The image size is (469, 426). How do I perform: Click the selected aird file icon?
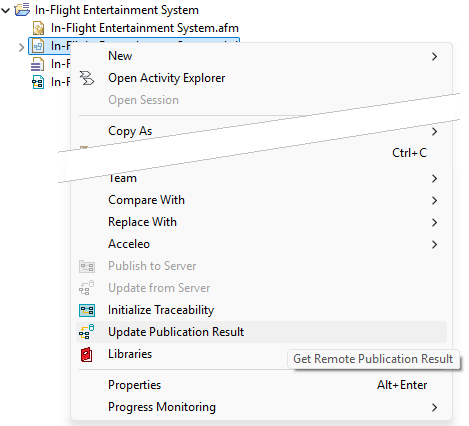[38, 46]
